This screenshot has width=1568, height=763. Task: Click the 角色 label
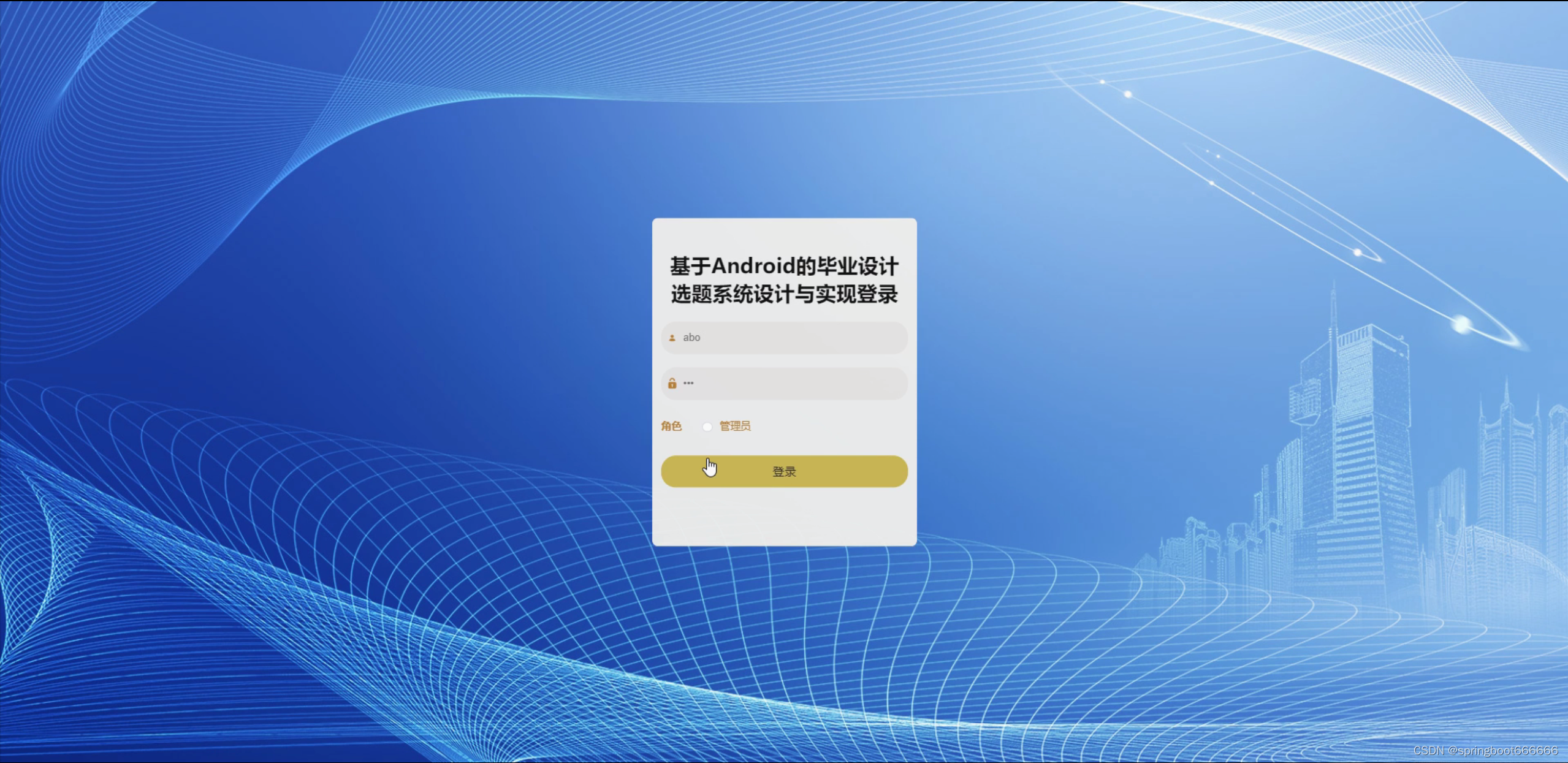pos(671,426)
